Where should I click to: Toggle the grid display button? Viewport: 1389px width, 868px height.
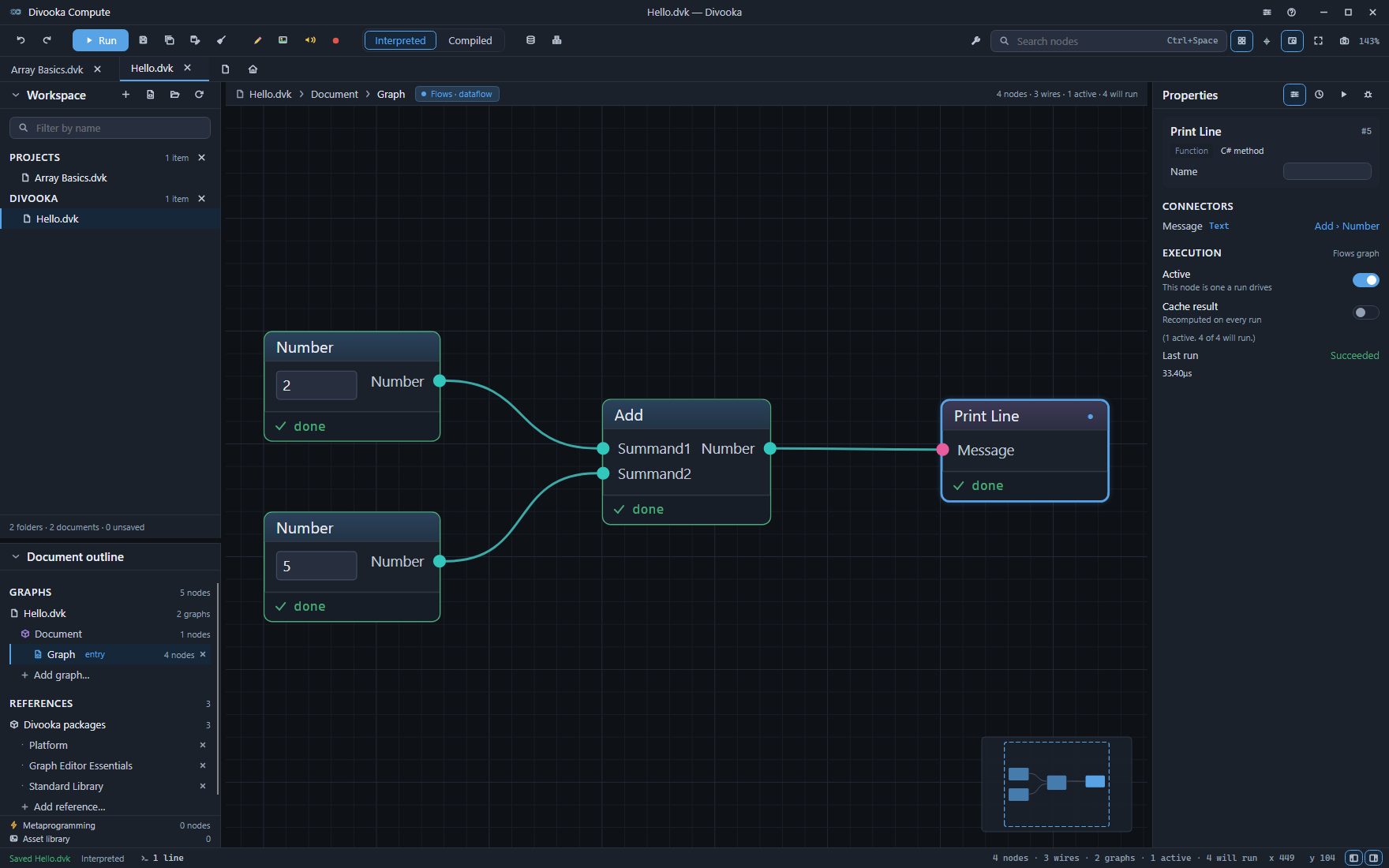1241,41
